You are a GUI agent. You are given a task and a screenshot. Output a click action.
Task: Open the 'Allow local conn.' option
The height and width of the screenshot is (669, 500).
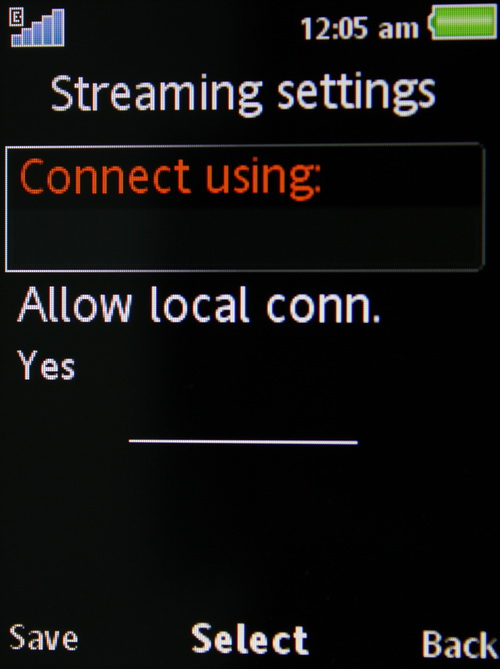click(199, 305)
